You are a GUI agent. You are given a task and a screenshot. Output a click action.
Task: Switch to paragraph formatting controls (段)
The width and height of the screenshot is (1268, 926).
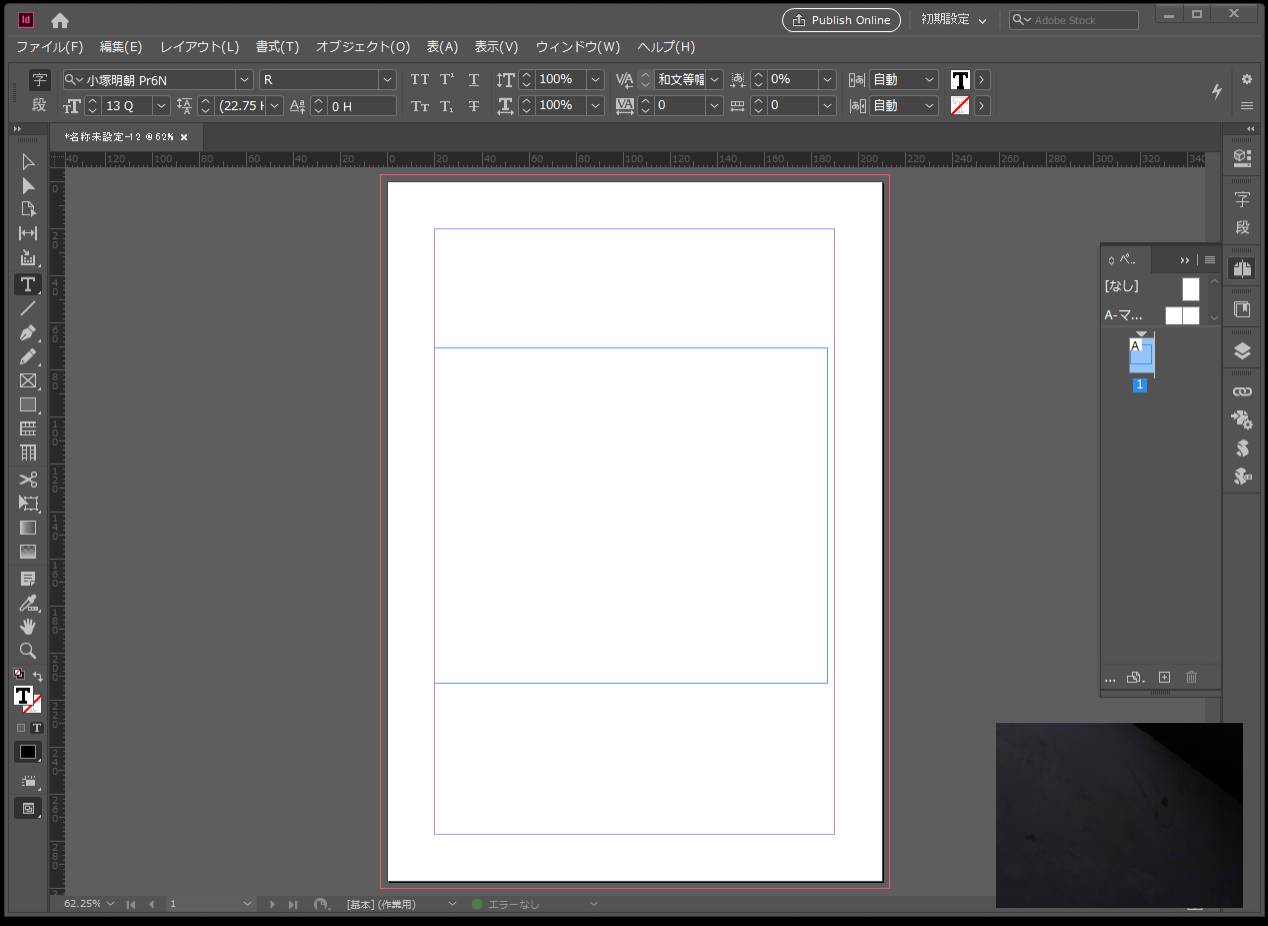click(x=39, y=105)
